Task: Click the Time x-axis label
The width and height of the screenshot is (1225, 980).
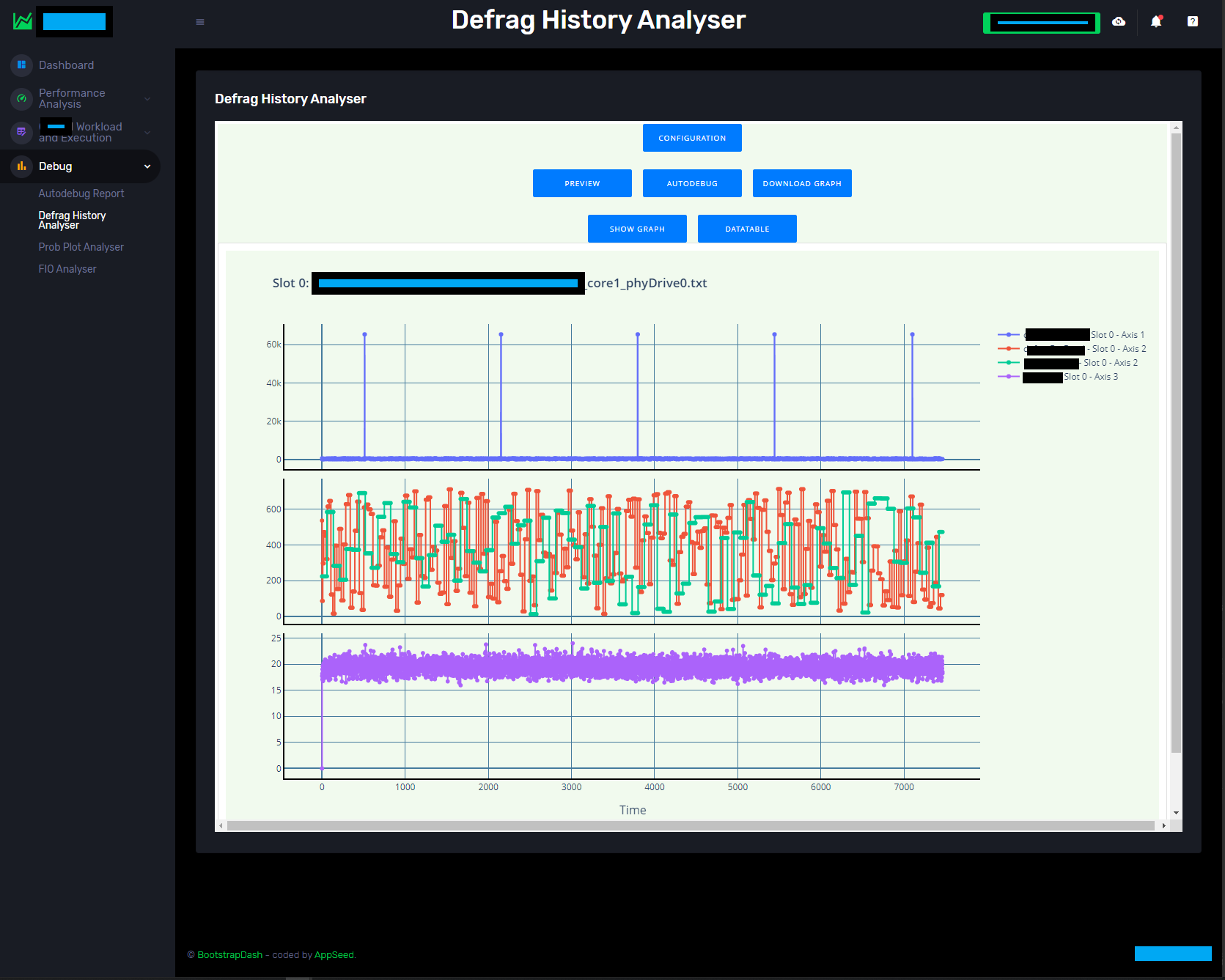Action: click(x=633, y=810)
